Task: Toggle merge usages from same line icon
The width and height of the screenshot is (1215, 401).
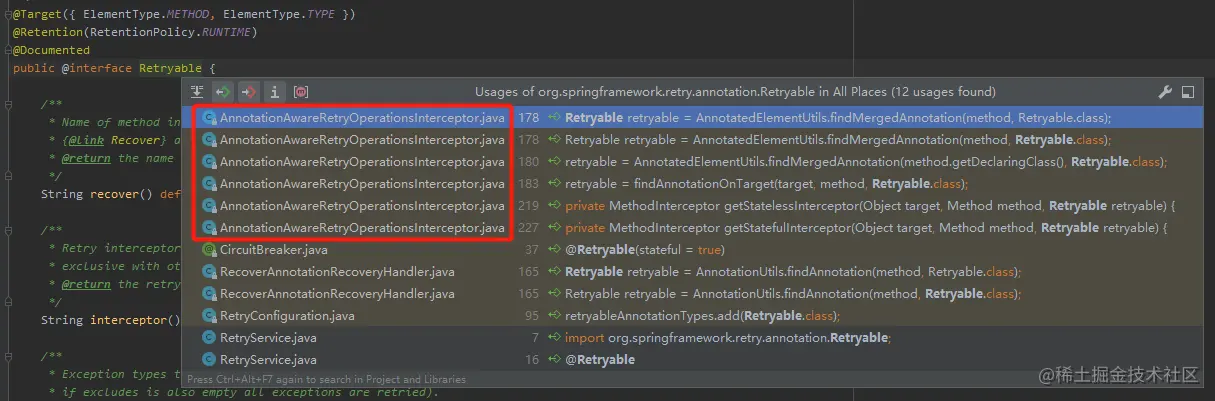Action: point(197,92)
